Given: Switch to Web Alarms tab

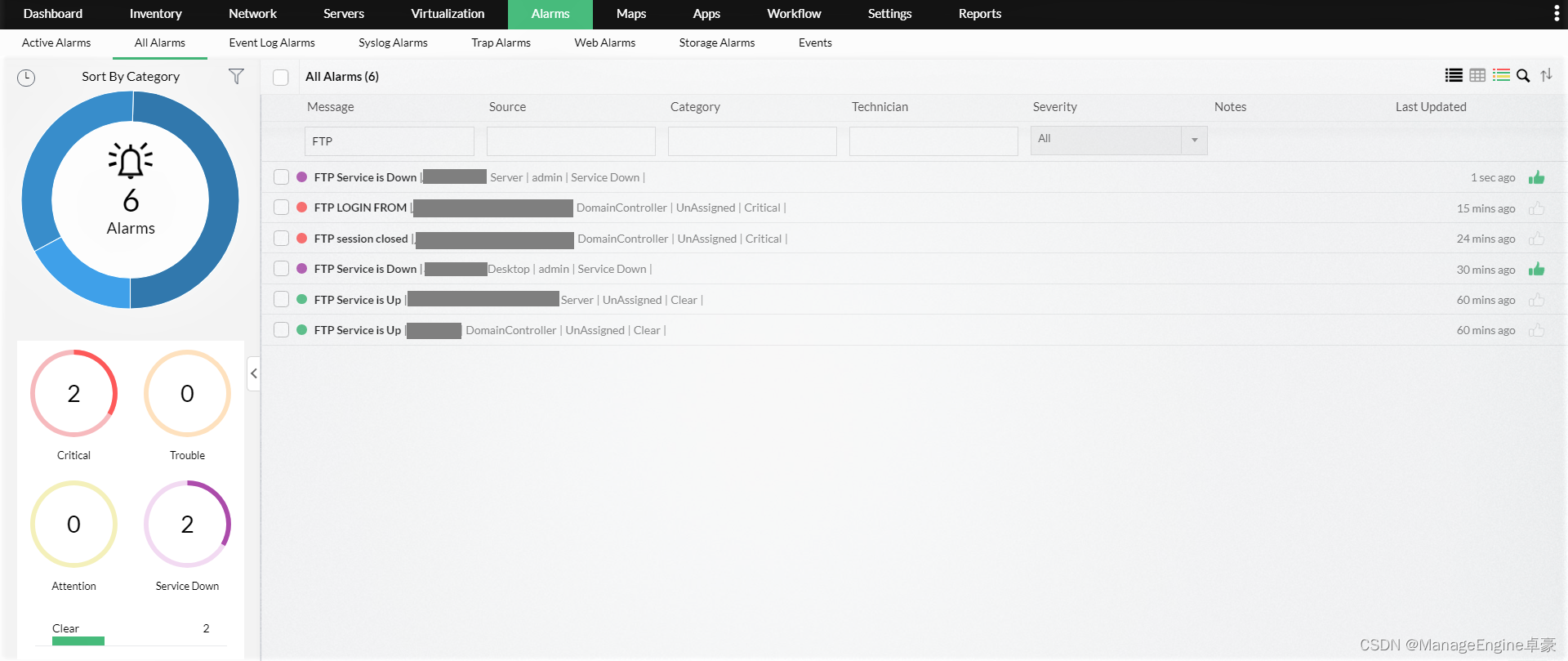Looking at the screenshot, I should [x=605, y=42].
